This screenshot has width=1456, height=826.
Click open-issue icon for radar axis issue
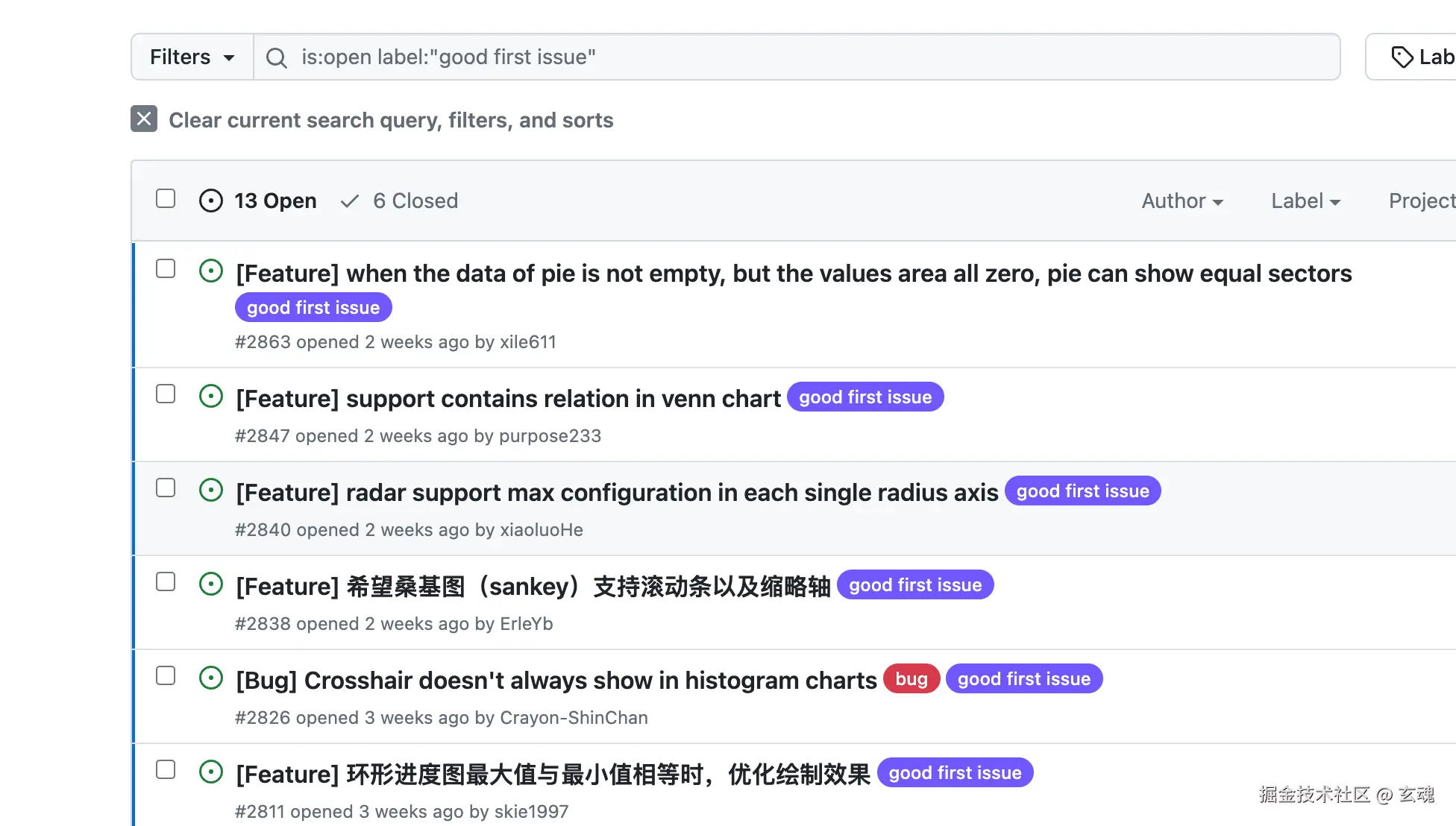(211, 490)
